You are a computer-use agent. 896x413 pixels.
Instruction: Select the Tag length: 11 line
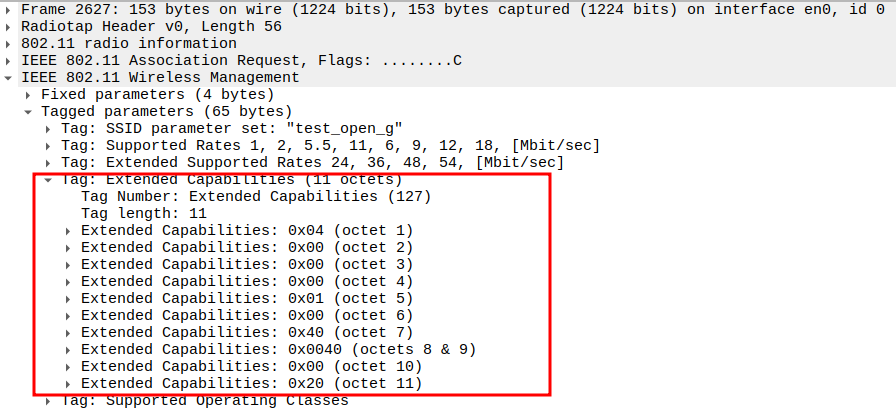[143, 213]
